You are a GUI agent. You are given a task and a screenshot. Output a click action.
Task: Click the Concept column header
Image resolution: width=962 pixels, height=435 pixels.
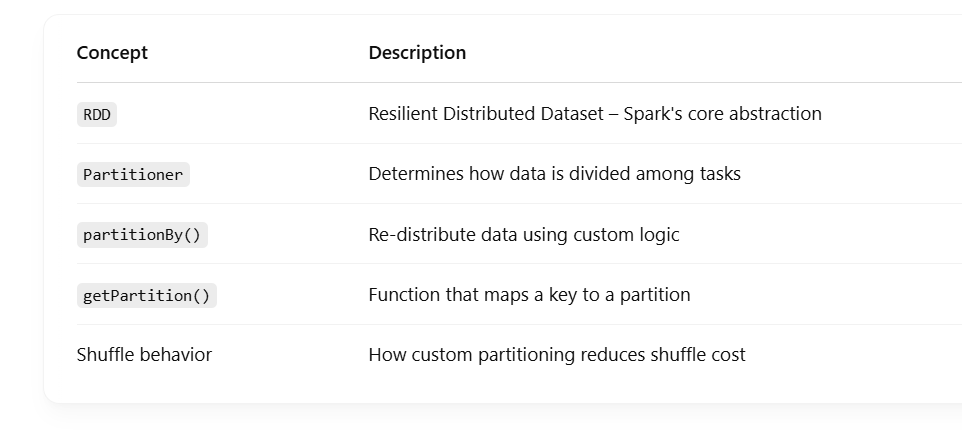(x=112, y=53)
